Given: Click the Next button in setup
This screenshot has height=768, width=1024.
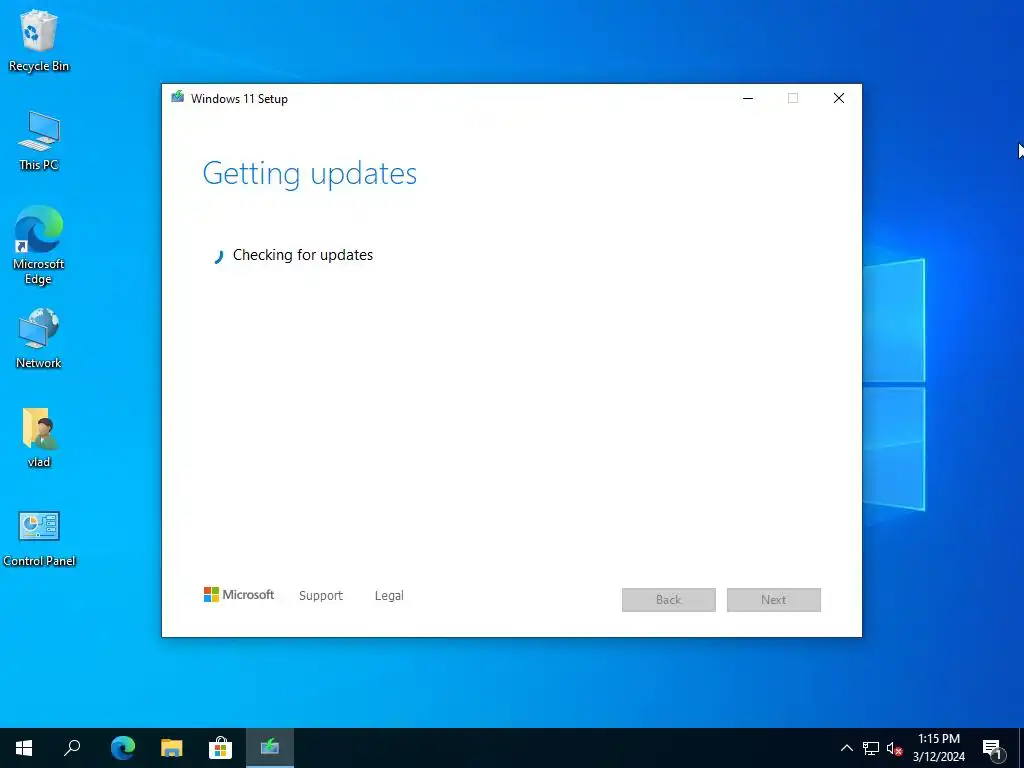Looking at the screenshot, I should (x=774, y=600).
